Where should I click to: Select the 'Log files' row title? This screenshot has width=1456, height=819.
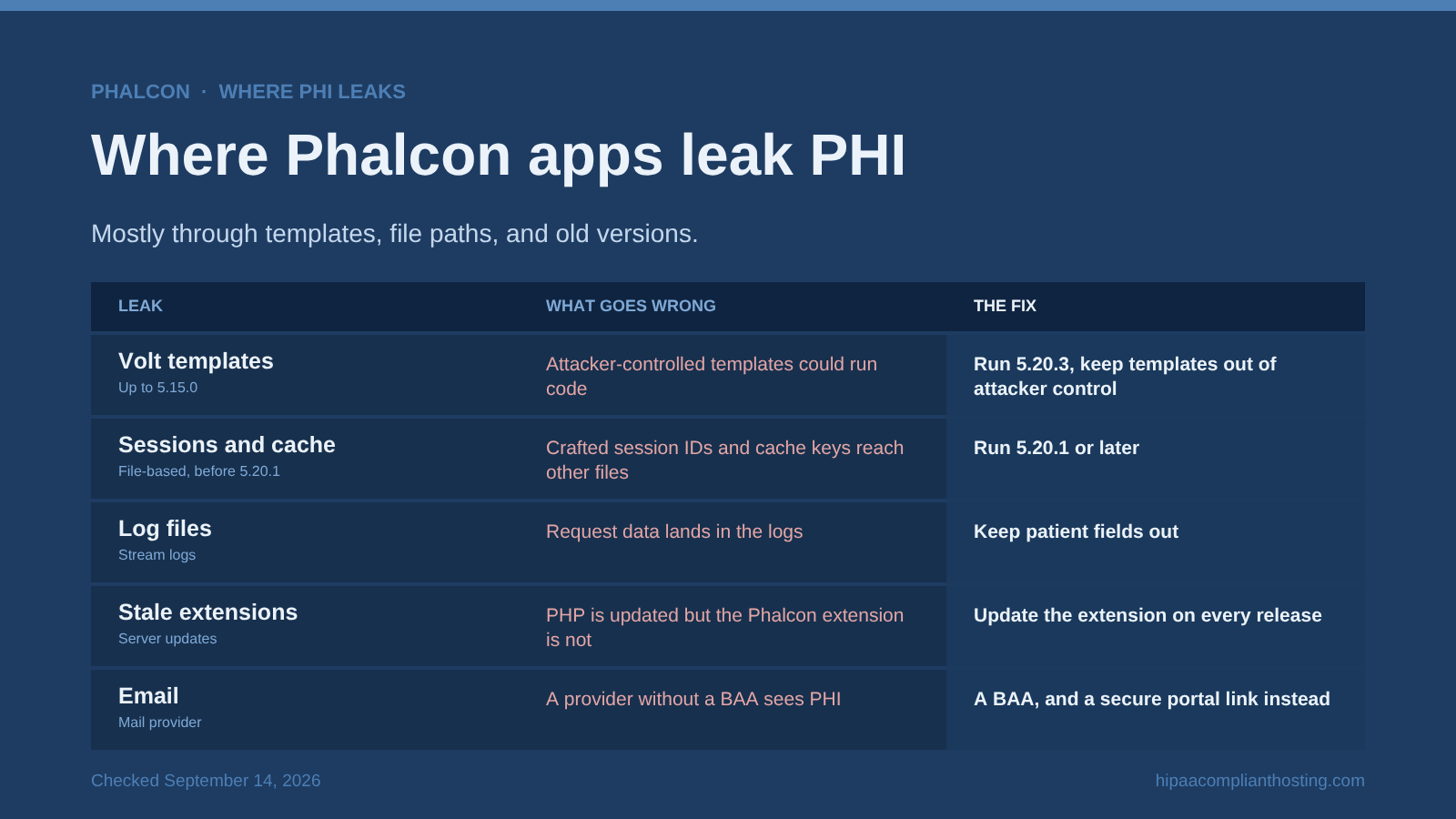pos(165,529)
